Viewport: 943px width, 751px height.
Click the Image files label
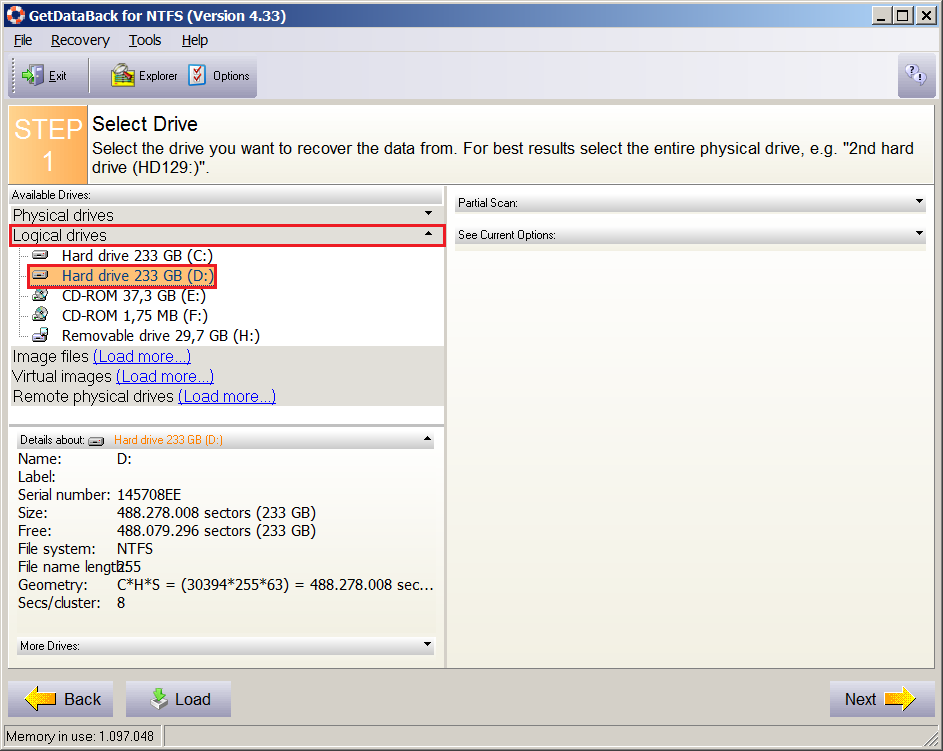51,357
